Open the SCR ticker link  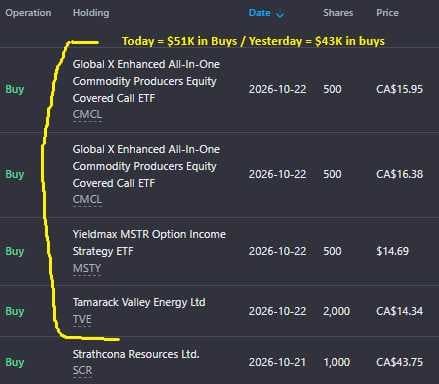click(x=82, y=370)
